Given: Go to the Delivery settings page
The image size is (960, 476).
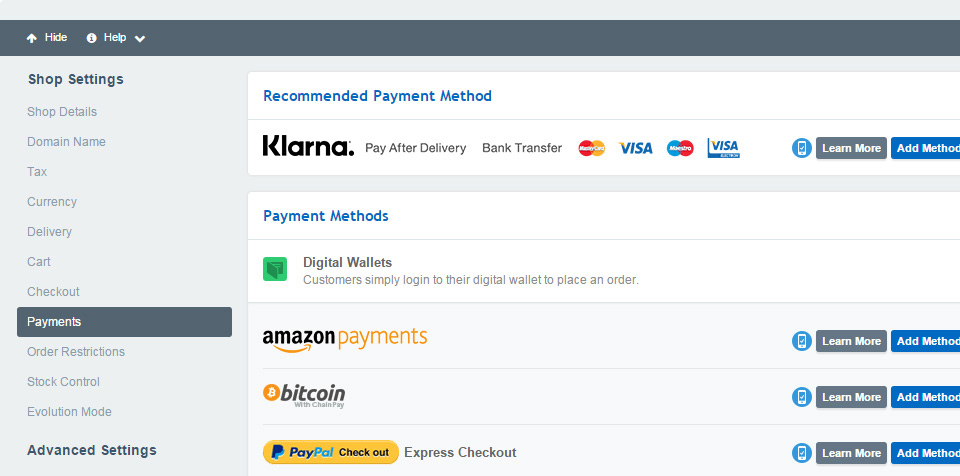Looking at the screenshot, I should 50,232.
